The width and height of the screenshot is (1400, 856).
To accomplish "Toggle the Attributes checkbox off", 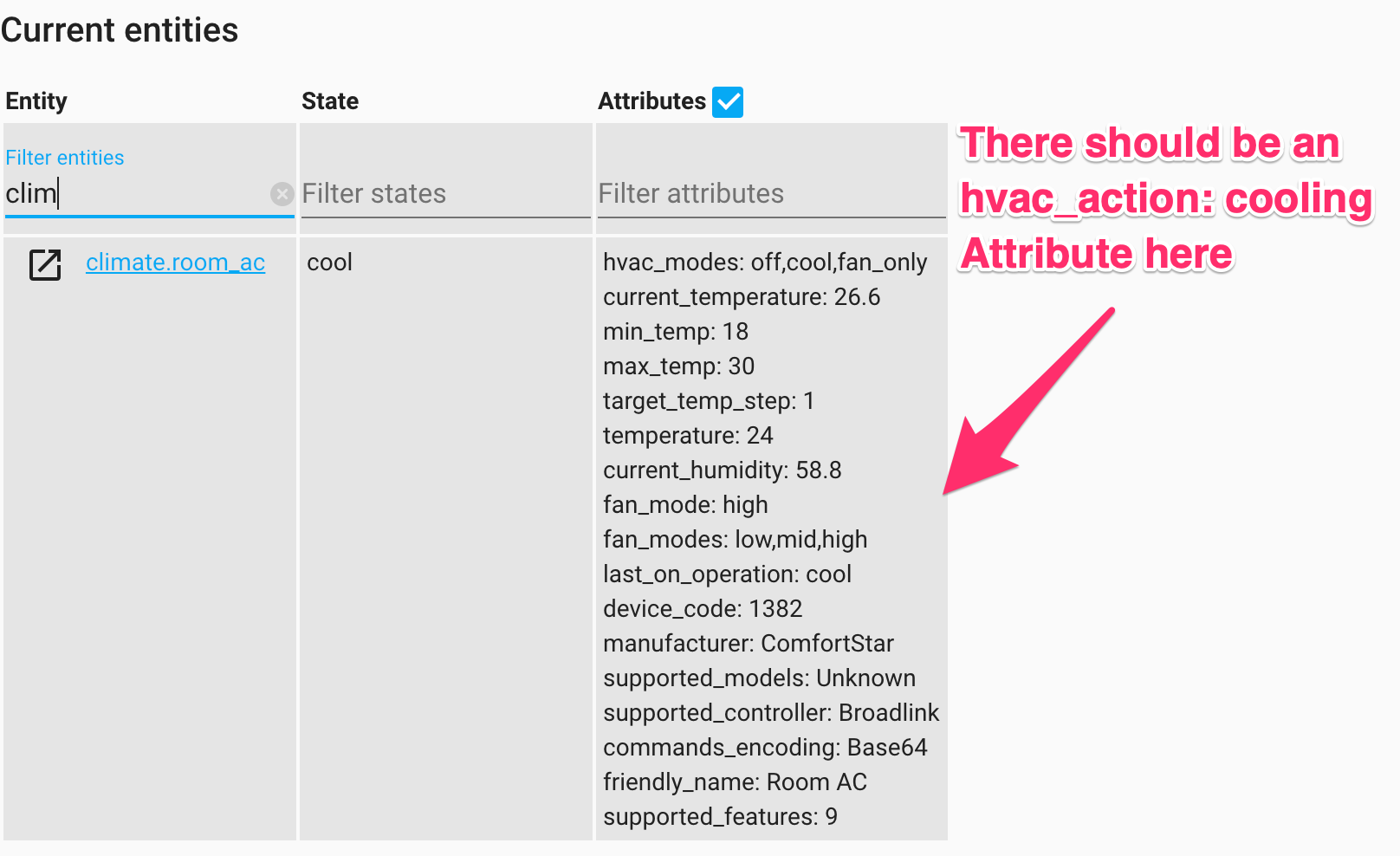I will tap(728, 101).
